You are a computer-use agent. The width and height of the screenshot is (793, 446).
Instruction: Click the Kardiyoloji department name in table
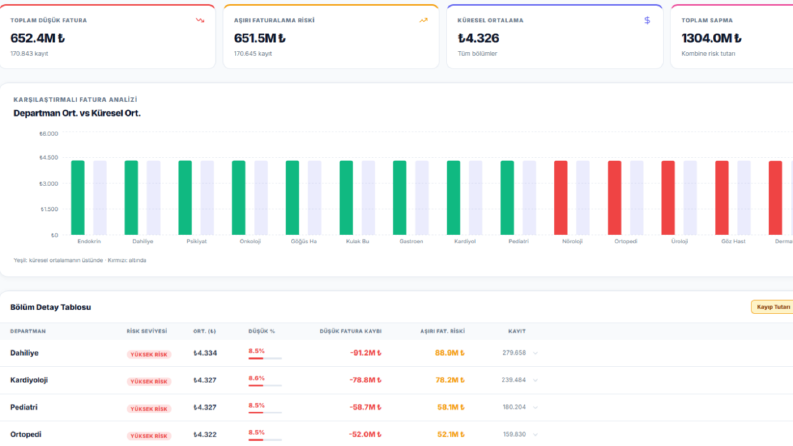click(29, 380)
